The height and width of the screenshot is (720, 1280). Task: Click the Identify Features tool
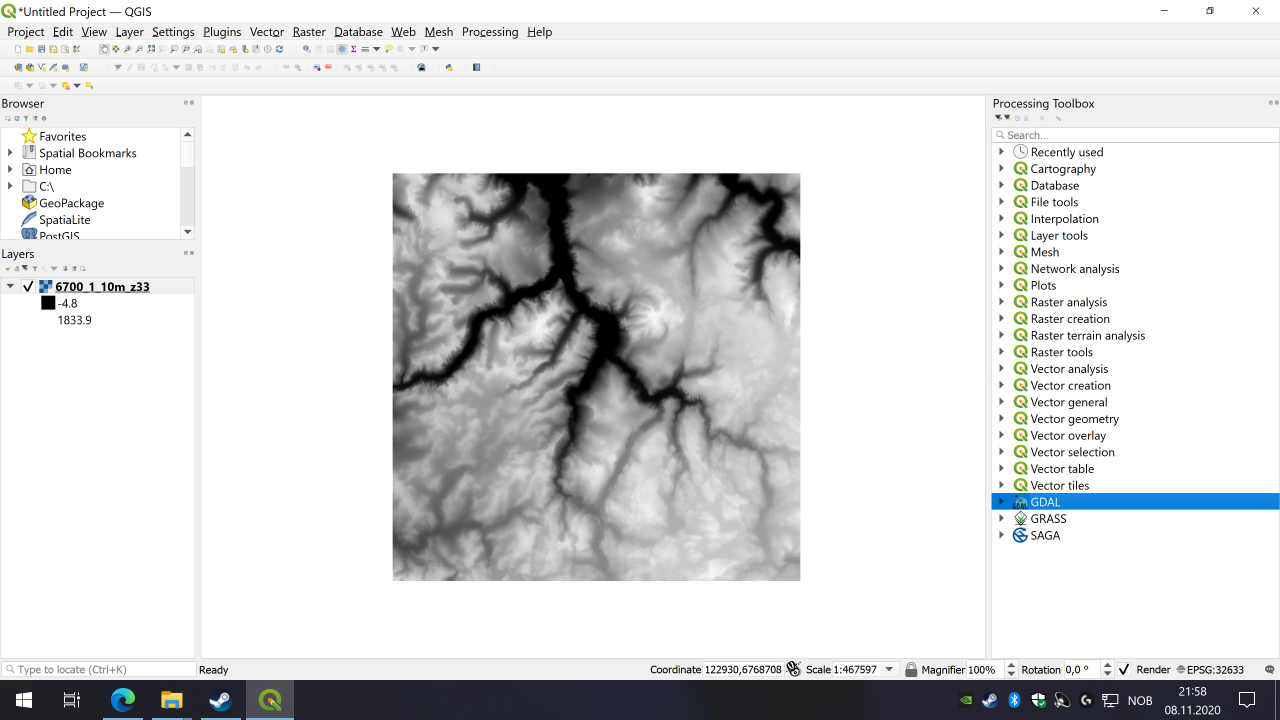307,49
